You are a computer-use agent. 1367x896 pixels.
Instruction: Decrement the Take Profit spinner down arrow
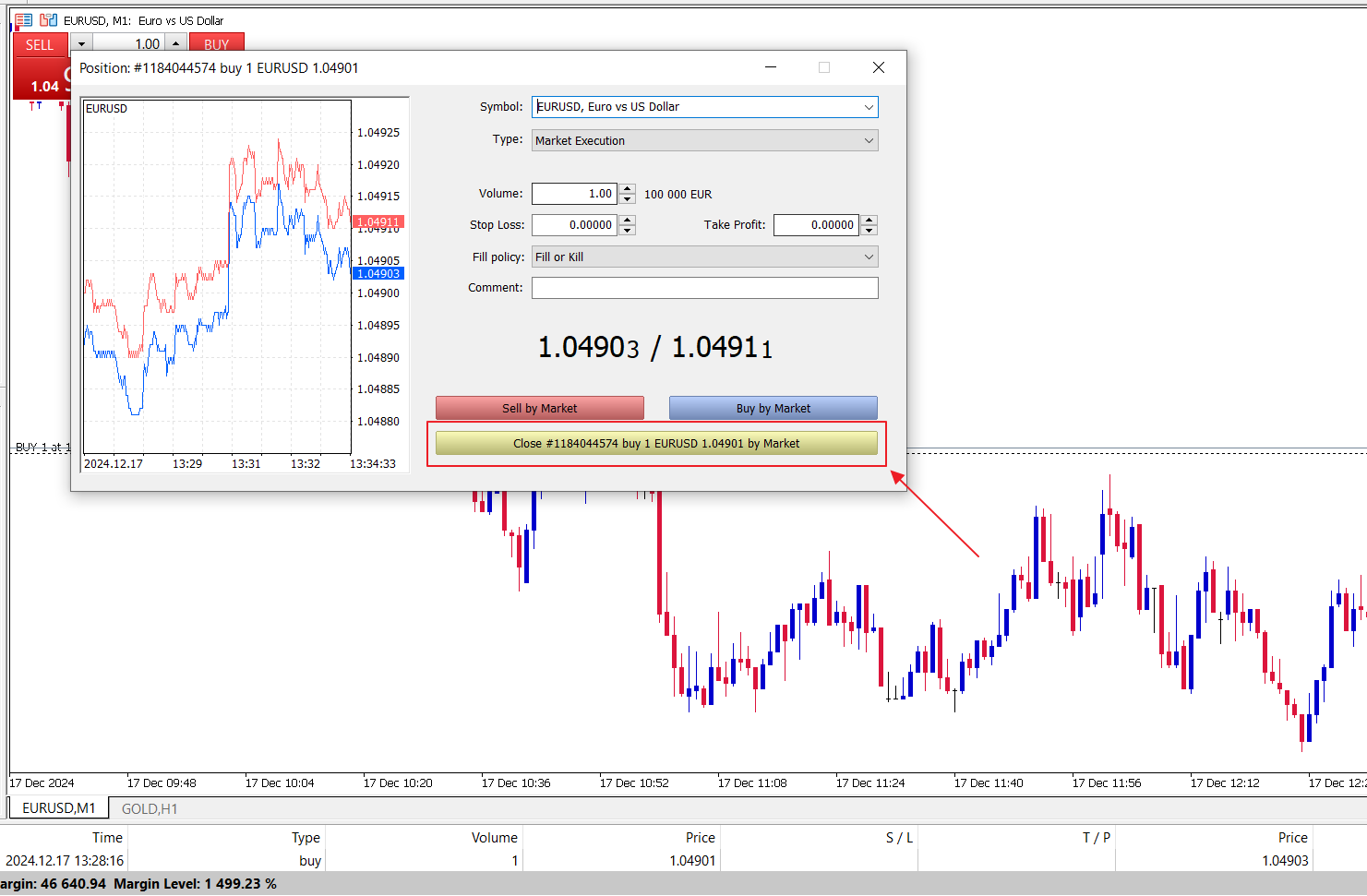(869, 230)
